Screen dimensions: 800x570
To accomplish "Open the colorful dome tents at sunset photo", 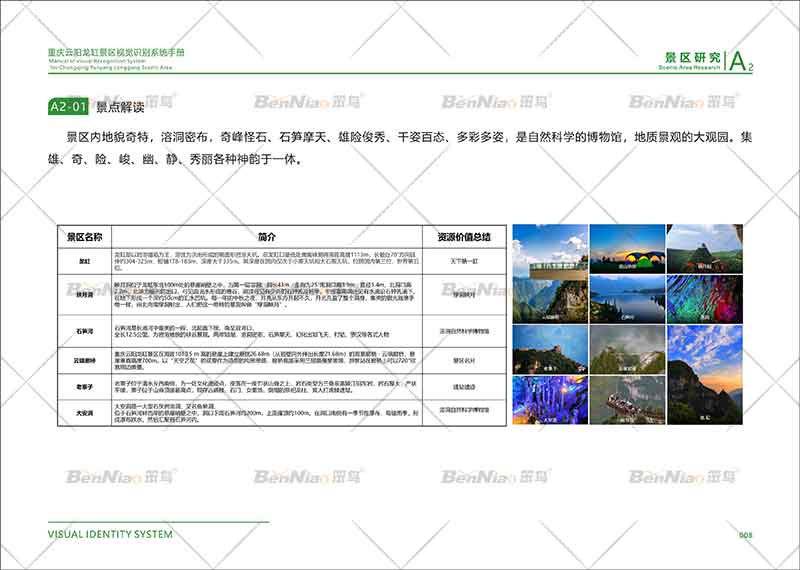I will coord(628,249).
